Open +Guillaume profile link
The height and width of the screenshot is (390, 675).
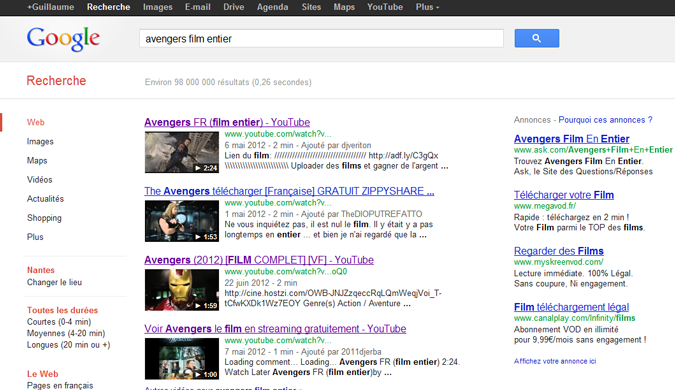point(50,7)
